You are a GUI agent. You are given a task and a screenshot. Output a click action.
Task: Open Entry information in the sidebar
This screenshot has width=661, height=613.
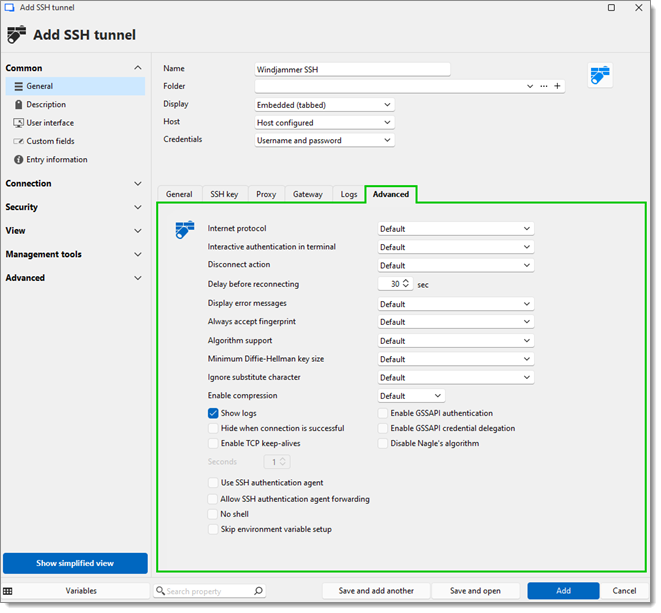point(56,160)
